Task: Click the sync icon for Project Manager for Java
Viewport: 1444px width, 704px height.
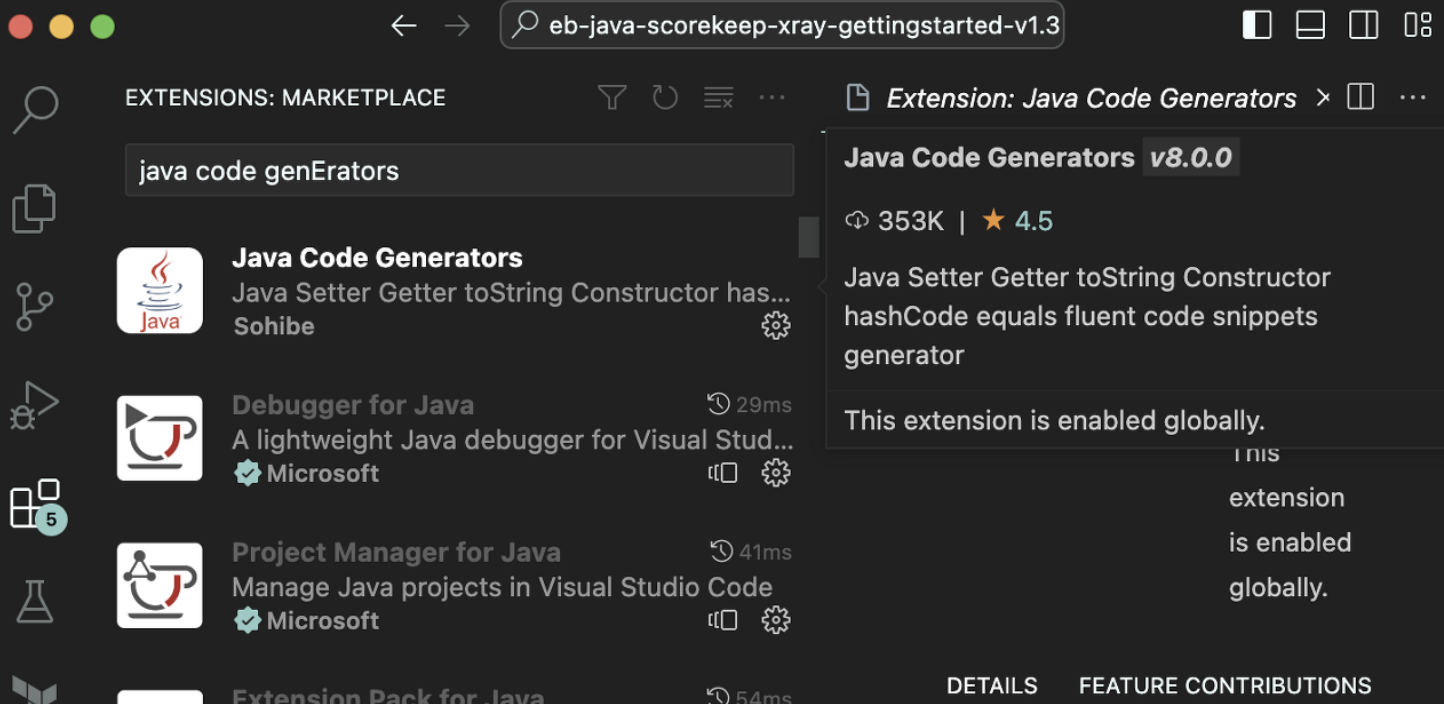Action: pyautogui.click(x=723, y=620)
